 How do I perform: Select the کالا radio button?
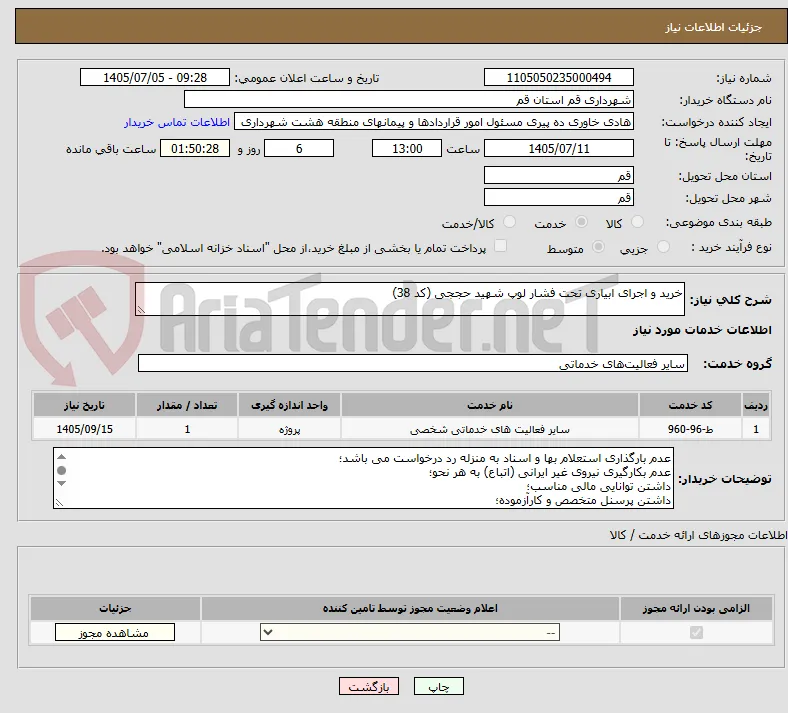[x=637, y=222]
